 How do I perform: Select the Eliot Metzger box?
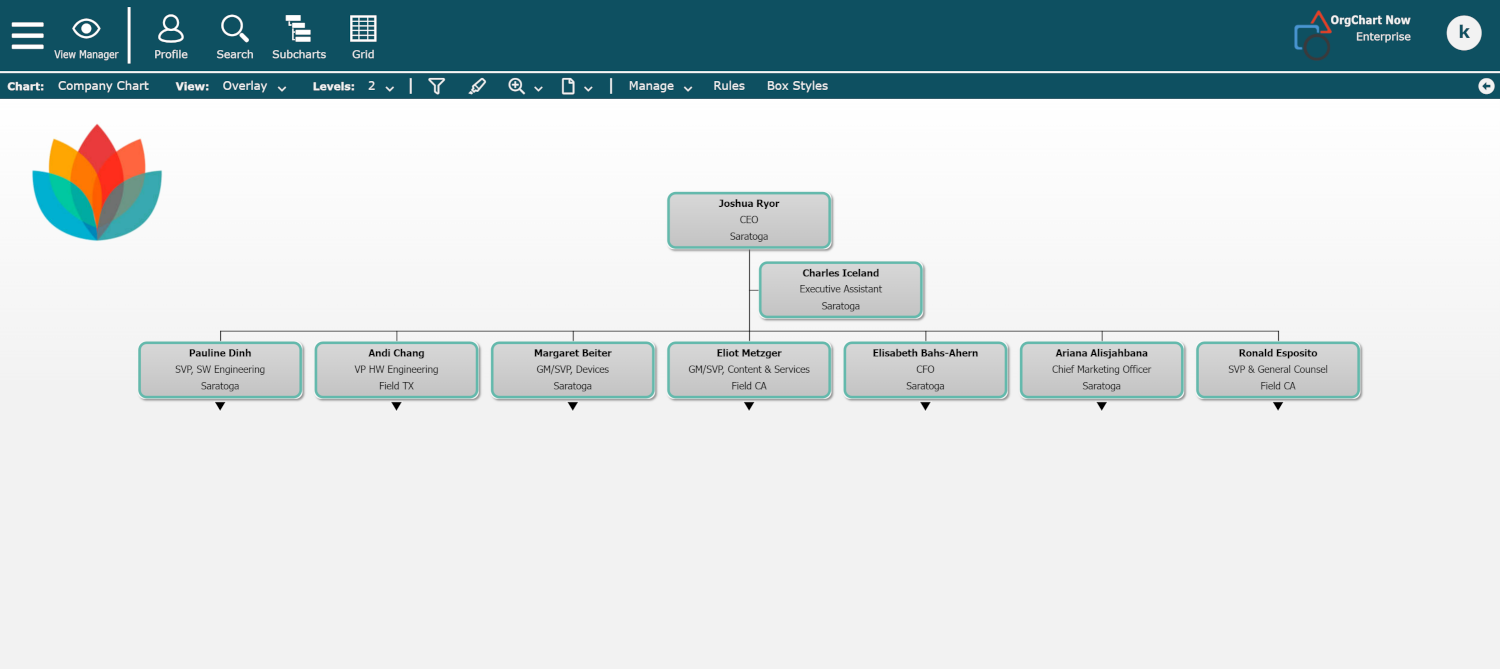coord(749,370)
